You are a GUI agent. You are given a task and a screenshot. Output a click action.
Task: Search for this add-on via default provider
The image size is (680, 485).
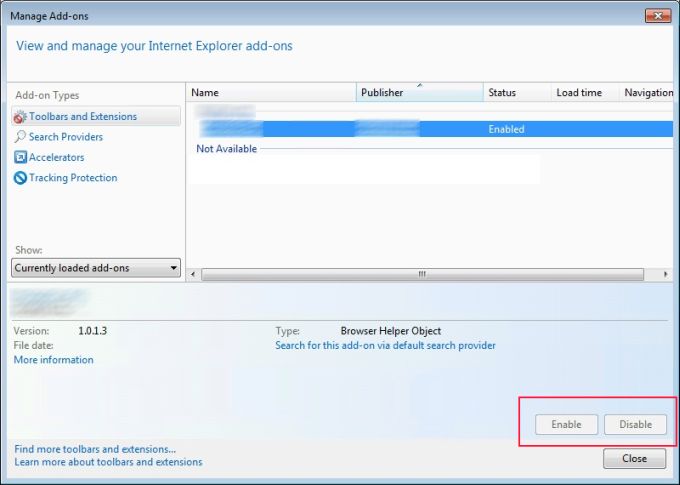pyautogui.click(x=385, y=346)
